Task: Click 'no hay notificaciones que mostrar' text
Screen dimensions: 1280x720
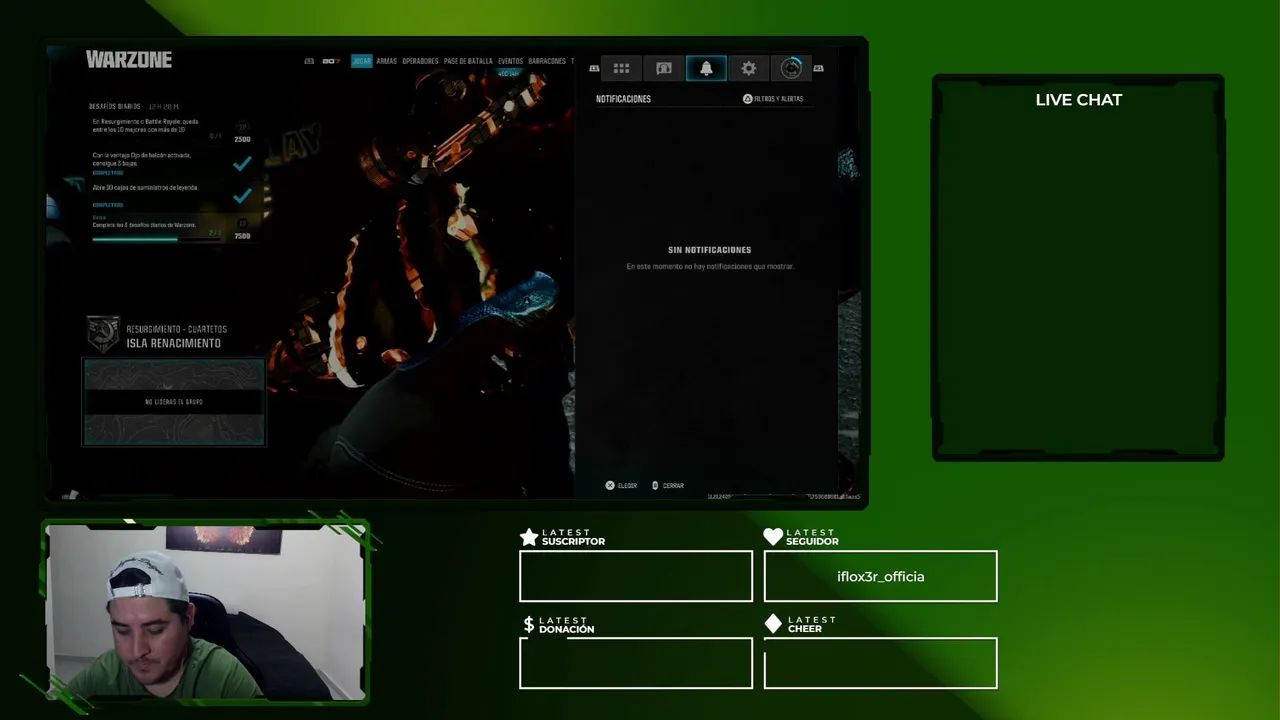Action: [710, 267]
